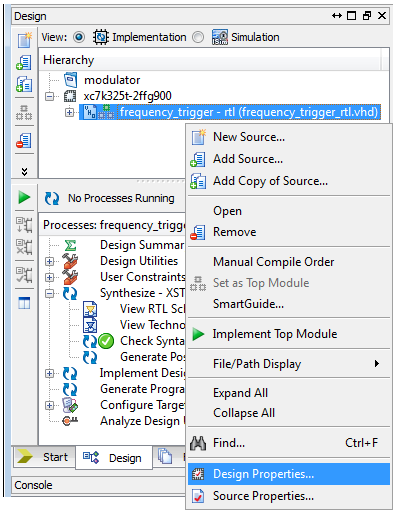
Task: Select modulator in Hierarchy tree
Action: click(112, 80)
